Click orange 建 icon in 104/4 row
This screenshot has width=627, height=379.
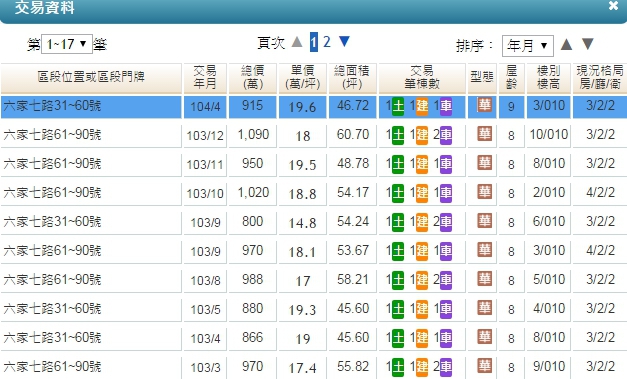tap(422, 107)
